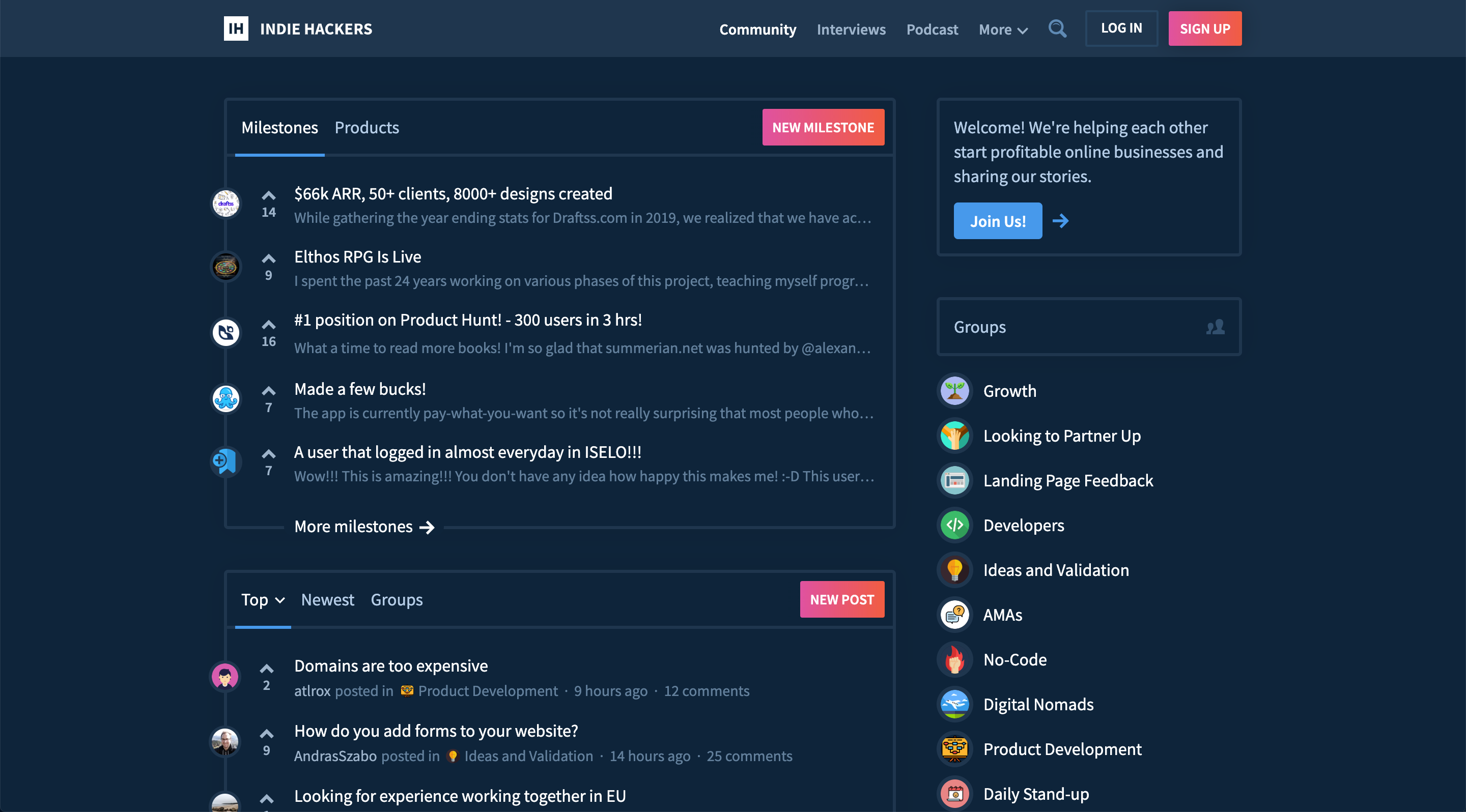The width and height of the screenshot is (1466, 812).
Task: Switch to the Newest posts tab
Action: 327,600
